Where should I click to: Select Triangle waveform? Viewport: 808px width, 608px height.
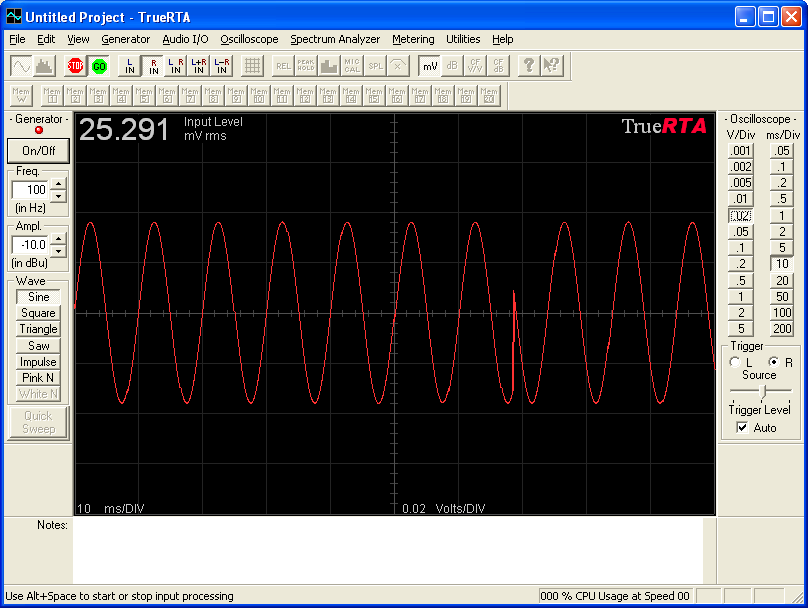38,329
